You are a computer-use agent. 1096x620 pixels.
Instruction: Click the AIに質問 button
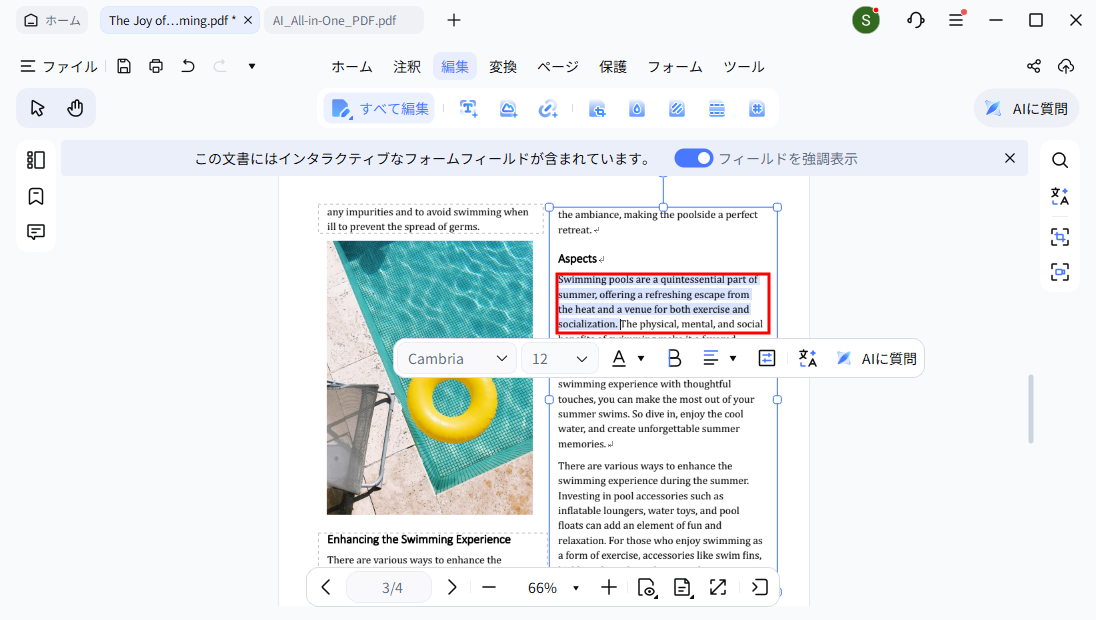click(x=1026, y=107)
